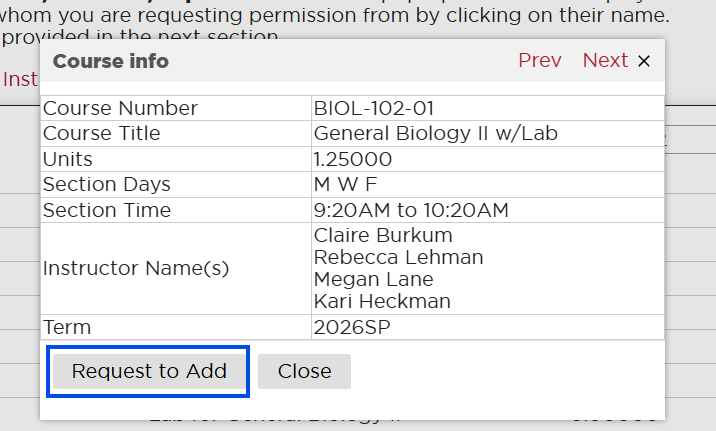This screenshot has height=431, width=716.
Task: Click the Course Number row label
Action: coord(120,108)
